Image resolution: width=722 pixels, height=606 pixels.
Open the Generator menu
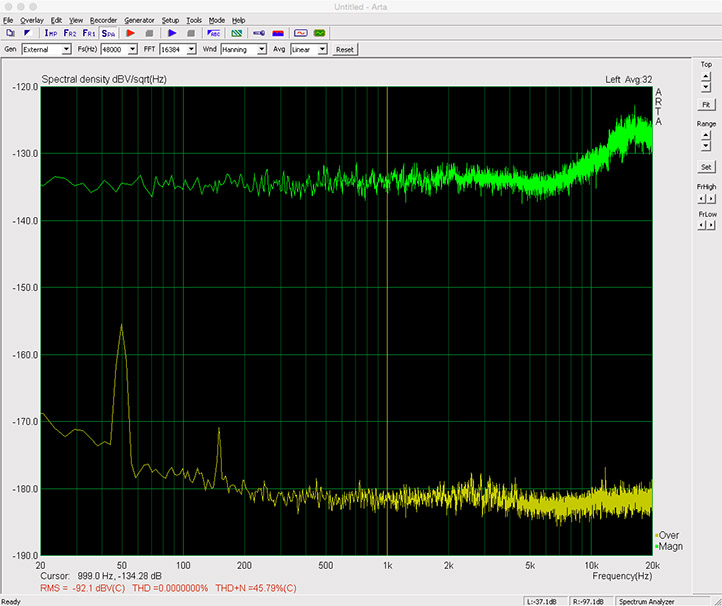pos(140,20)
